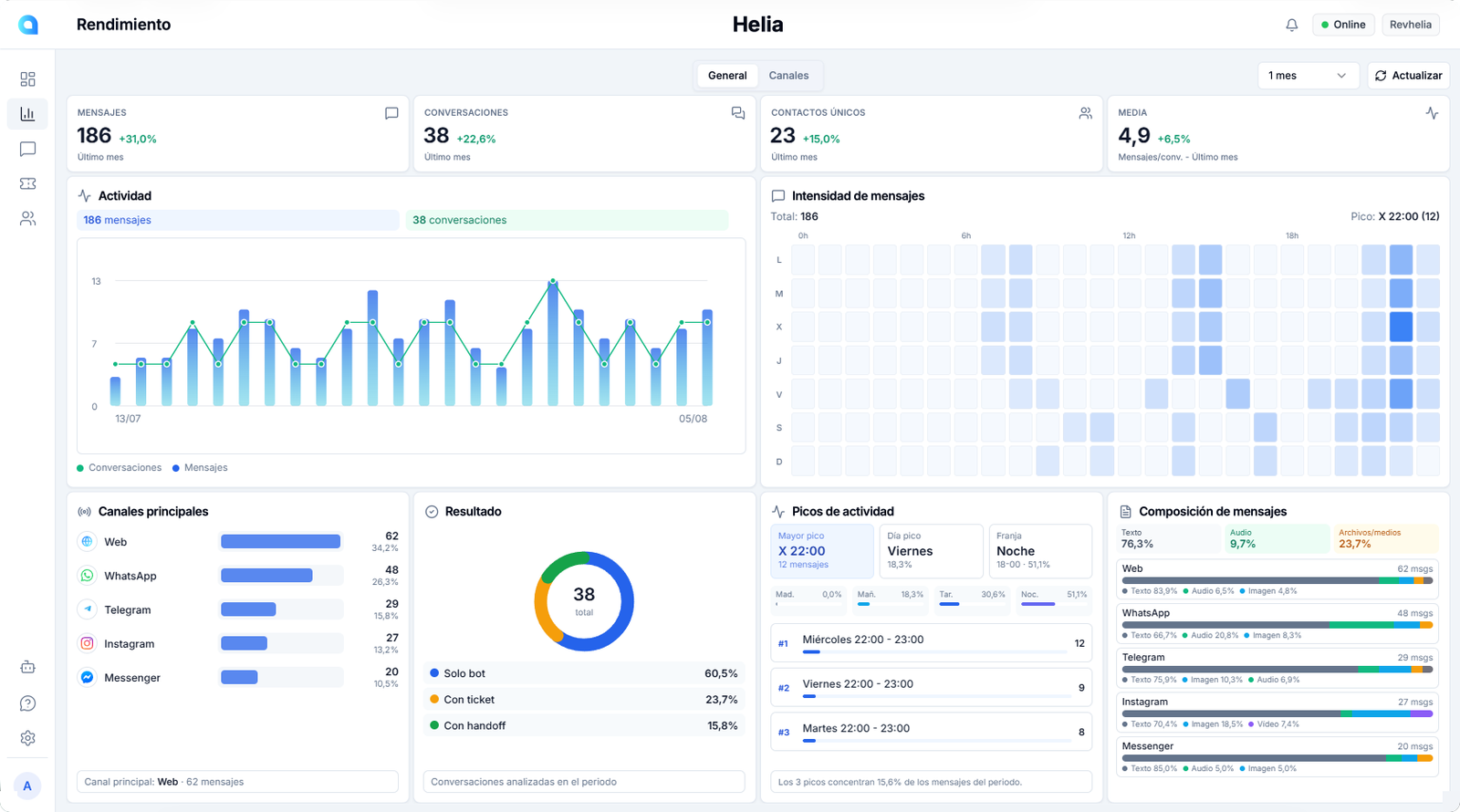Click the Miércoles 22:00 - 23:00 peak row
Viewport: 1460px width, 812px height.
pos(931,643)
